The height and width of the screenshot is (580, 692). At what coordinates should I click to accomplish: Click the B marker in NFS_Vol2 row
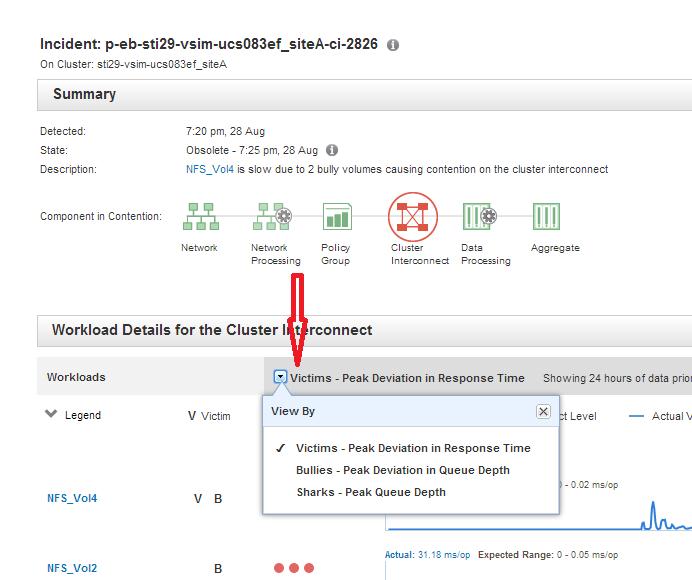click(218, 569)
